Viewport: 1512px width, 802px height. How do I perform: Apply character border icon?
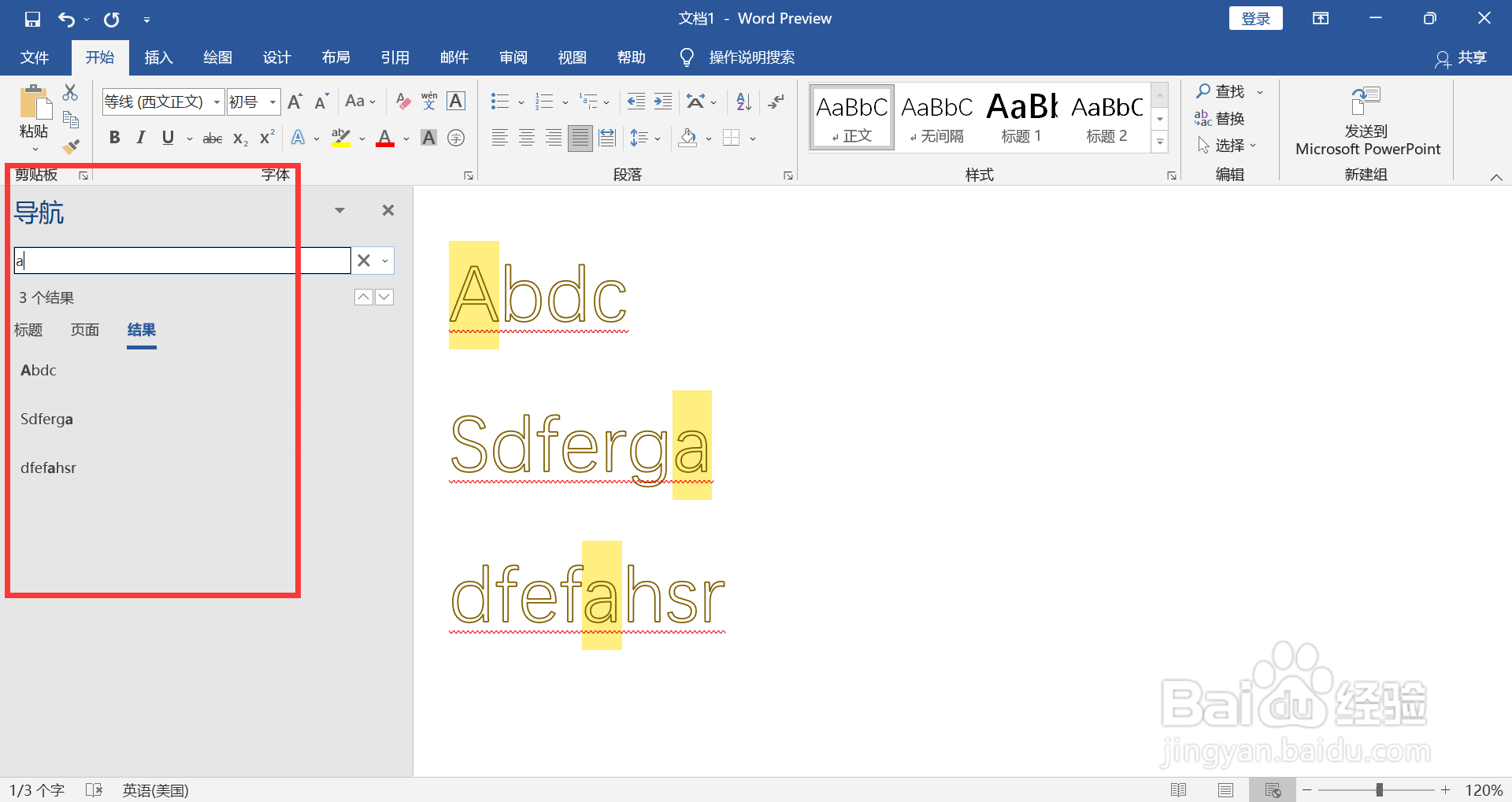point(456,102)
